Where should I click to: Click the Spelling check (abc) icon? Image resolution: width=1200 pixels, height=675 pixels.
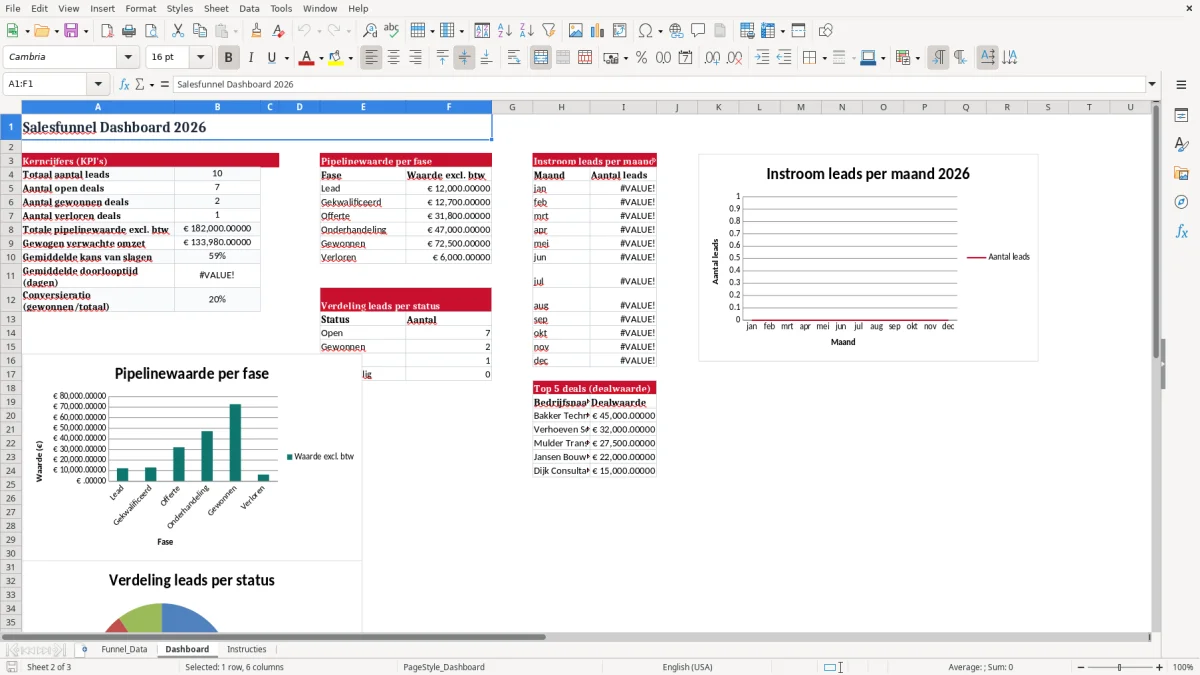point(392,31)
